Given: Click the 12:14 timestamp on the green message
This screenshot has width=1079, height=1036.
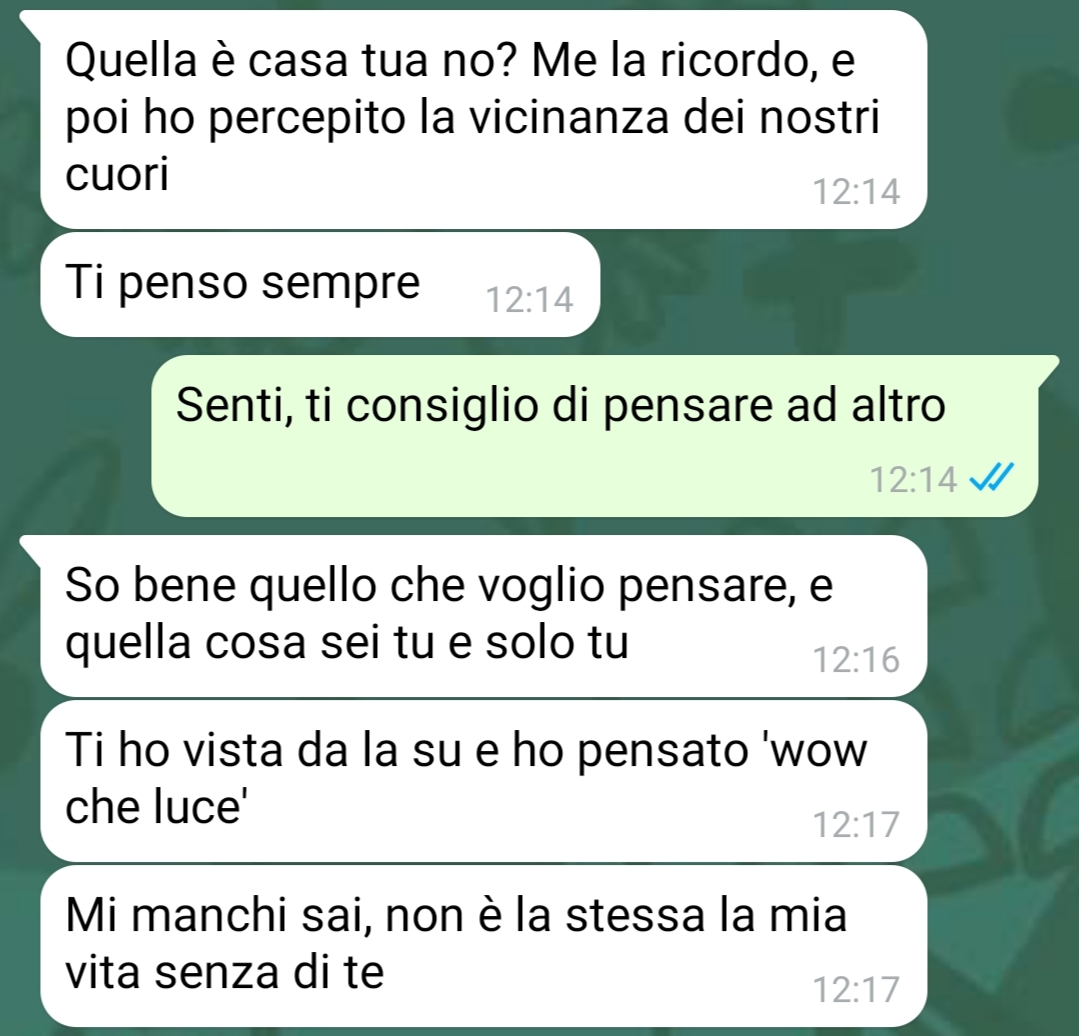Looking at the screenshot, I should coord(913,479).
